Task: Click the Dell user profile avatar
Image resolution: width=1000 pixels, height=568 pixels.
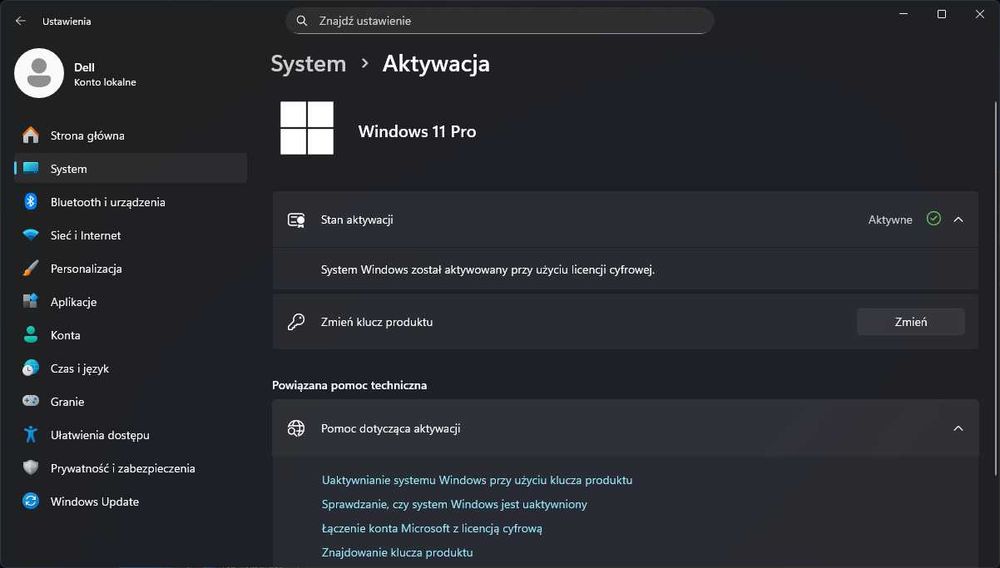Action: [x=39, y=73]
